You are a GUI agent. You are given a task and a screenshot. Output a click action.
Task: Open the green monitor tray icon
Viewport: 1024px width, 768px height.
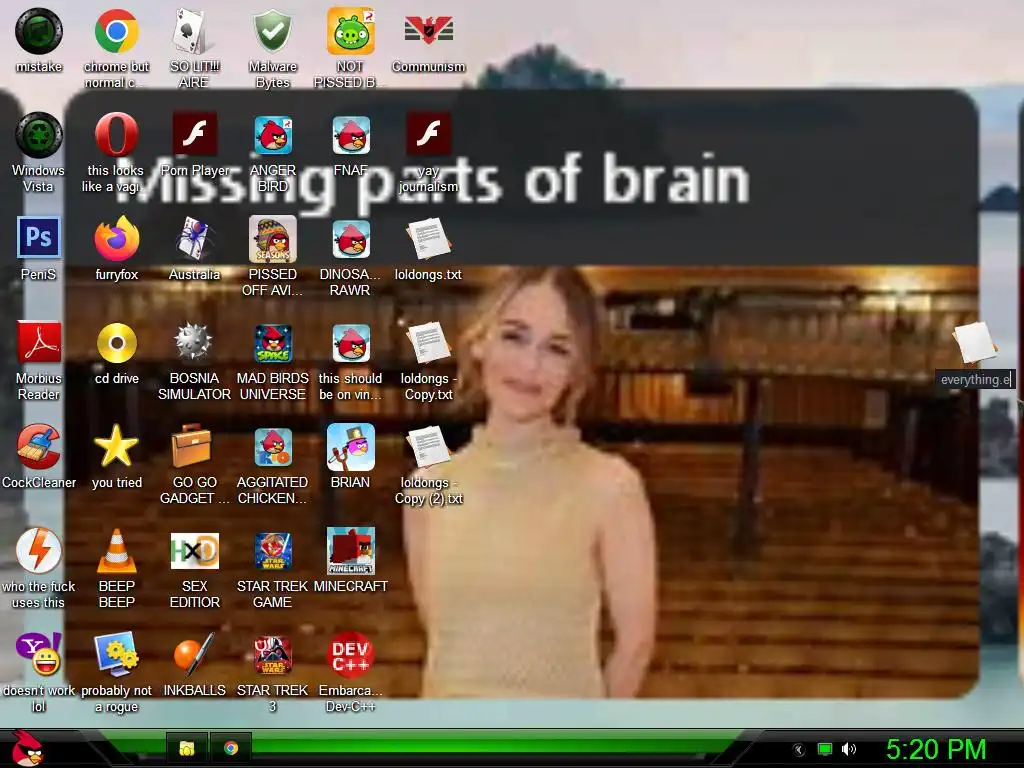click(825, 749)
